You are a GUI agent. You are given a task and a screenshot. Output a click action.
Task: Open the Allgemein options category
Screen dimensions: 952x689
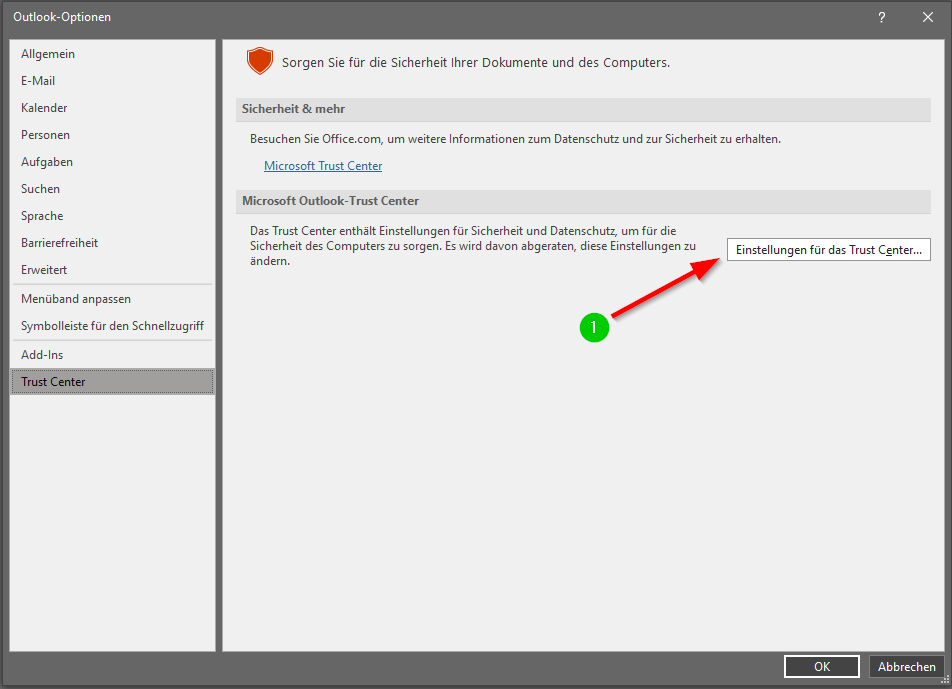tap(48, 54)
